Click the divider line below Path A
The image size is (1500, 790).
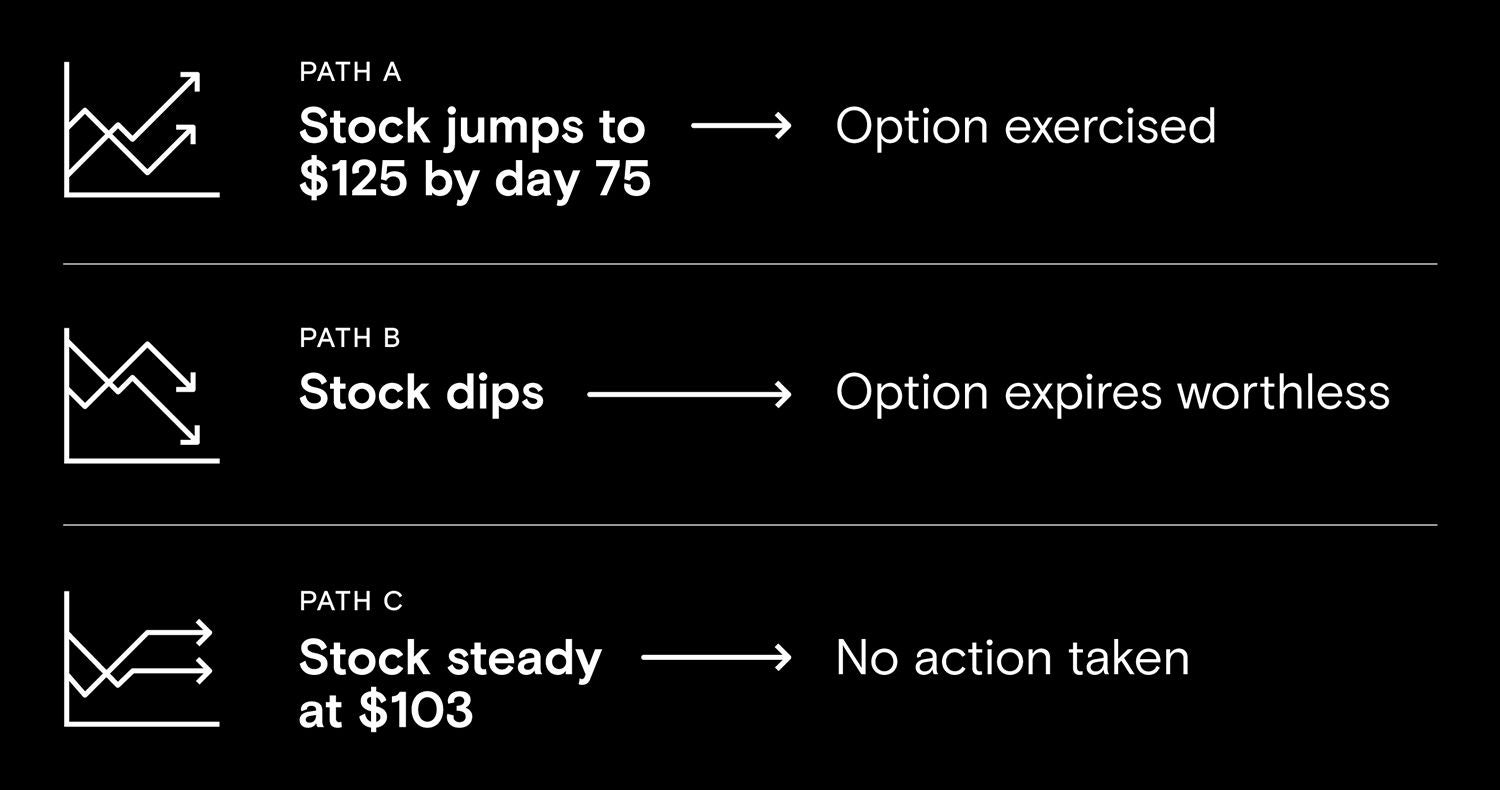(x=750, y=264)
